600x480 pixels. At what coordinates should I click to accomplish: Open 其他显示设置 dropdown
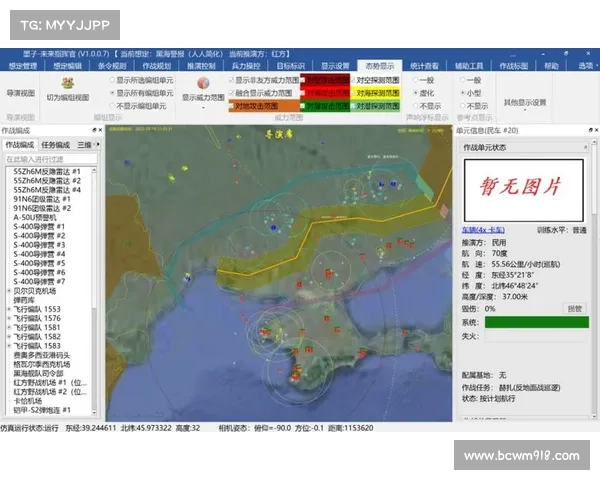(524, 102)
